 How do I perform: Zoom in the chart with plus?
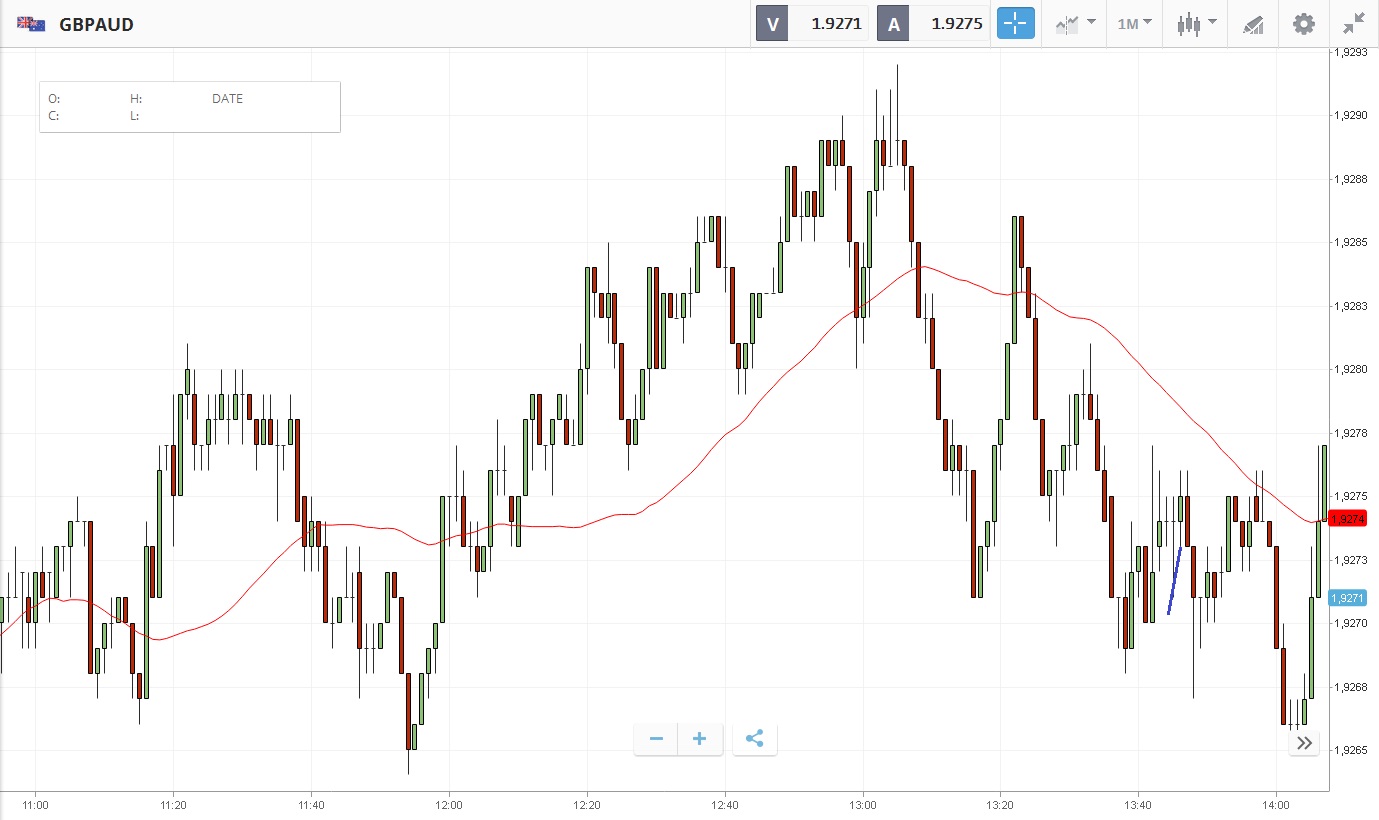click(x=700, y=739)
